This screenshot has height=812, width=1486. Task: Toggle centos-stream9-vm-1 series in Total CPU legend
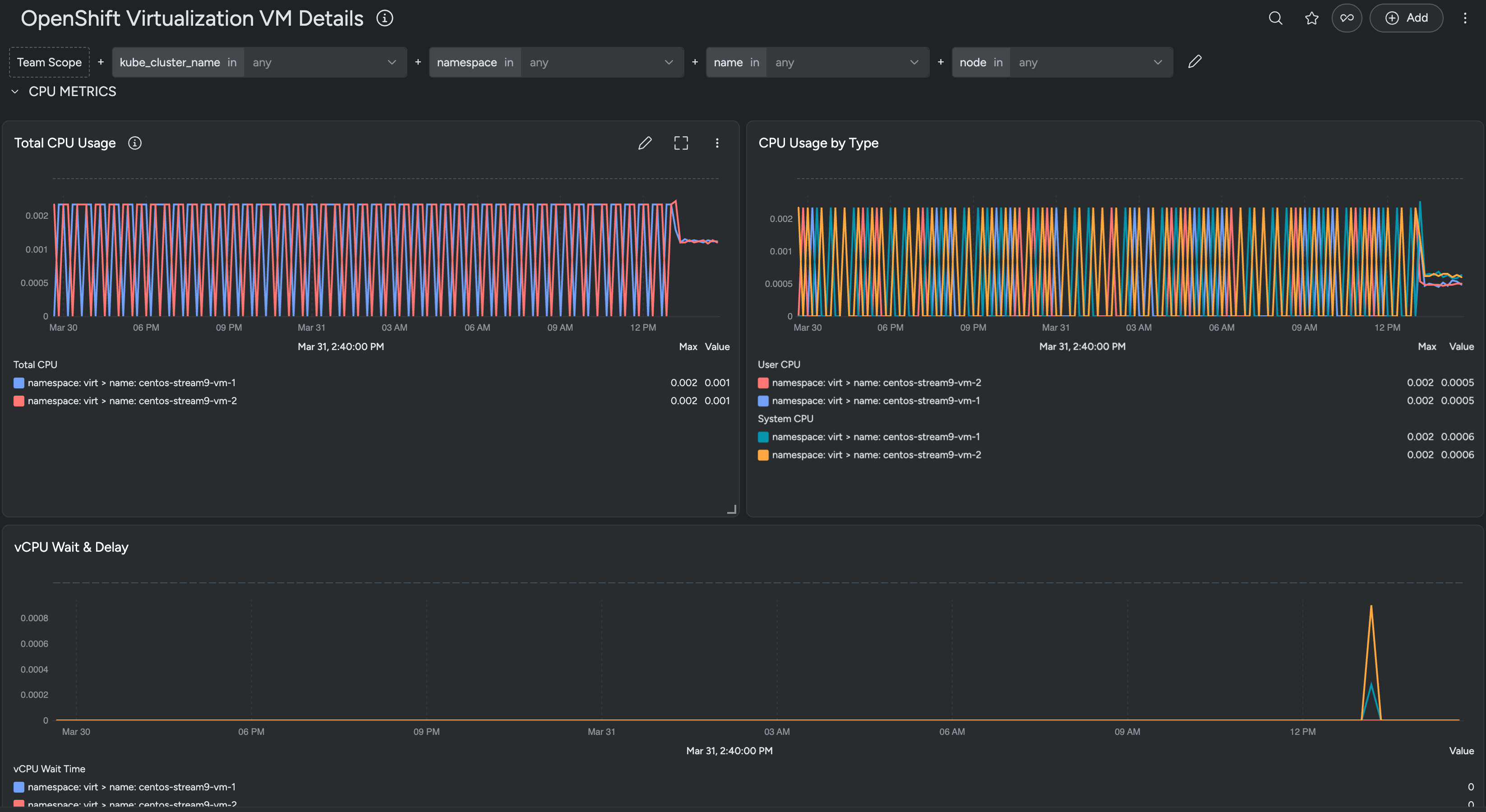(x=131, y=383)
